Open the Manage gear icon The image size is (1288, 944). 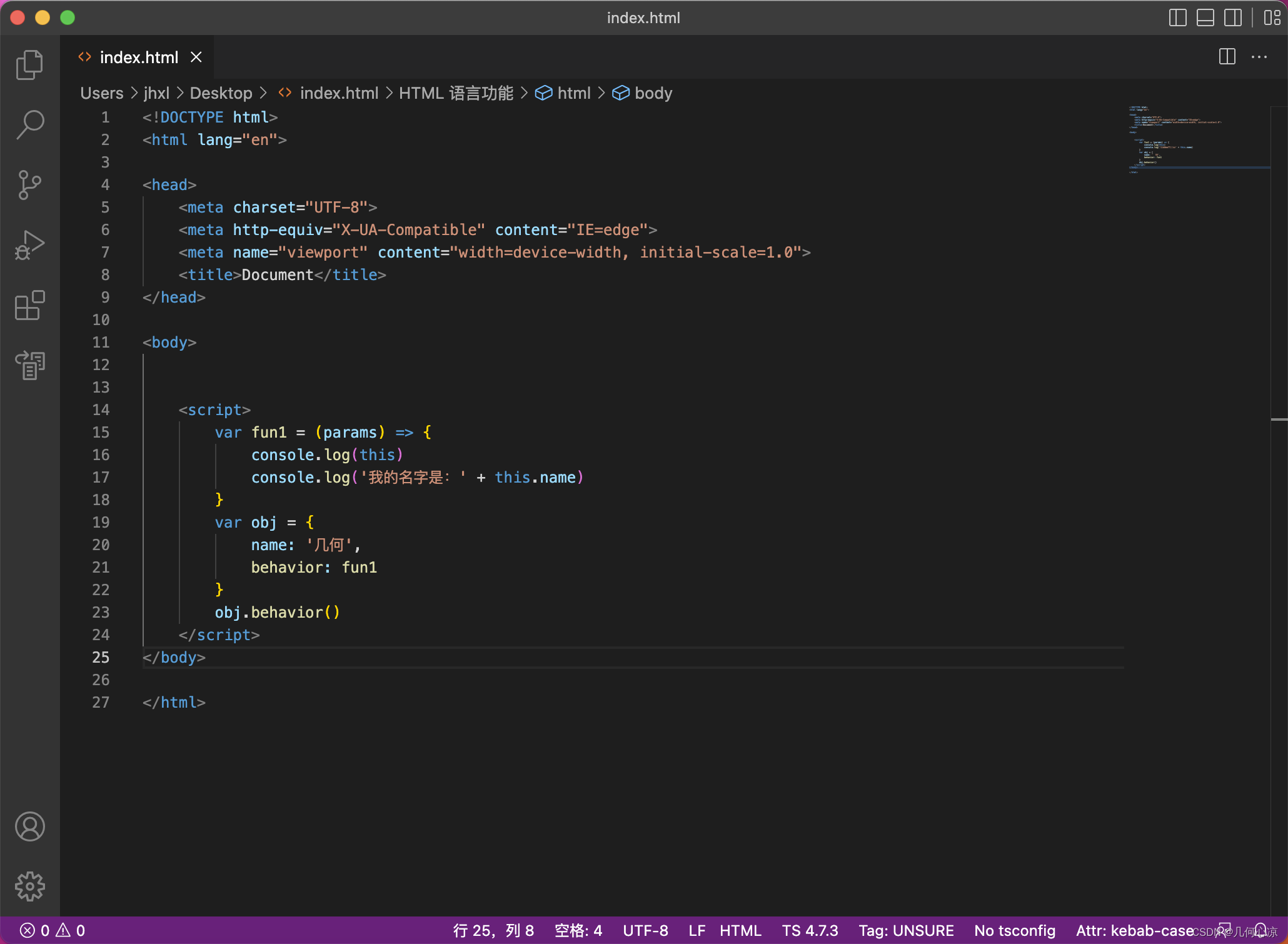(x=29, y=886)
